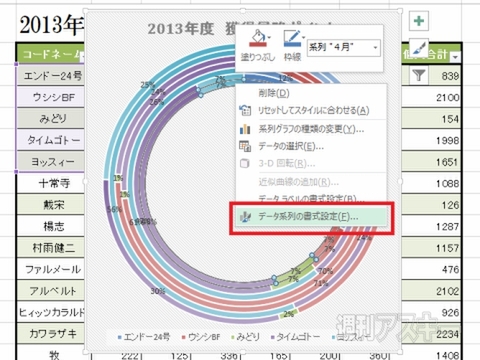Click the format data series icon
480x360 pixels.
point(245,217)
